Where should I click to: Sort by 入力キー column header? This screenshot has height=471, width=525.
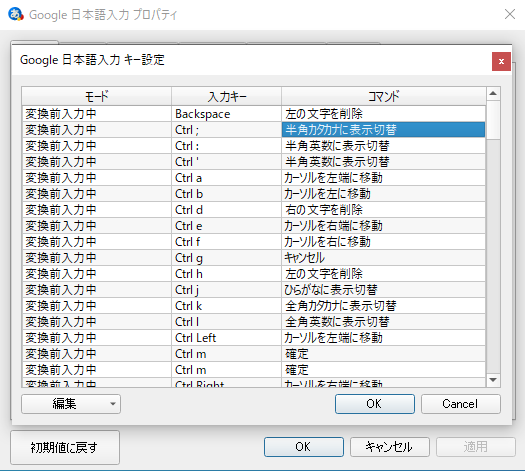click(226, 96)
